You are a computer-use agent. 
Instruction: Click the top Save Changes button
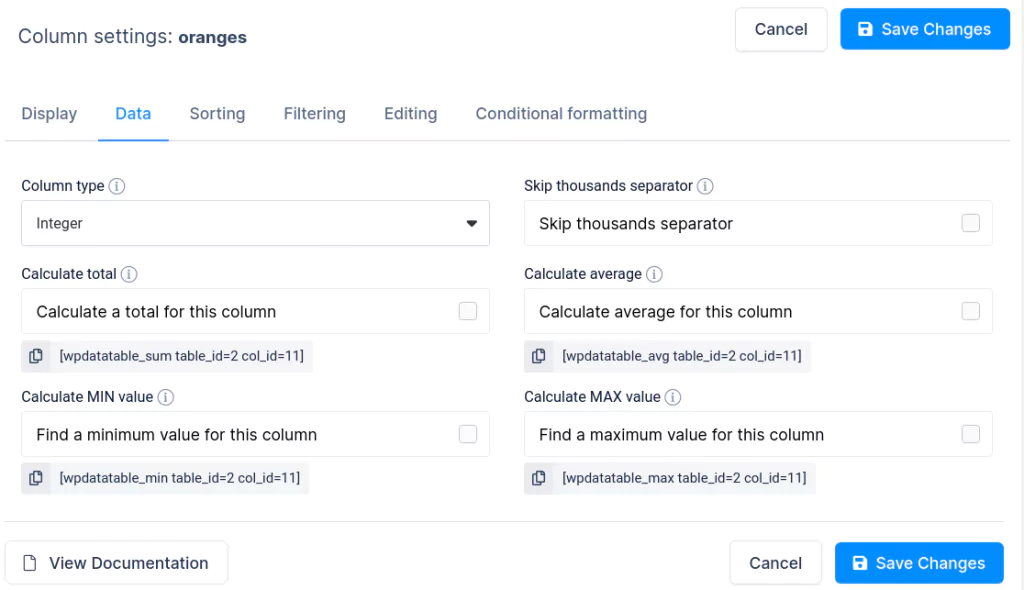click(925, 29)
